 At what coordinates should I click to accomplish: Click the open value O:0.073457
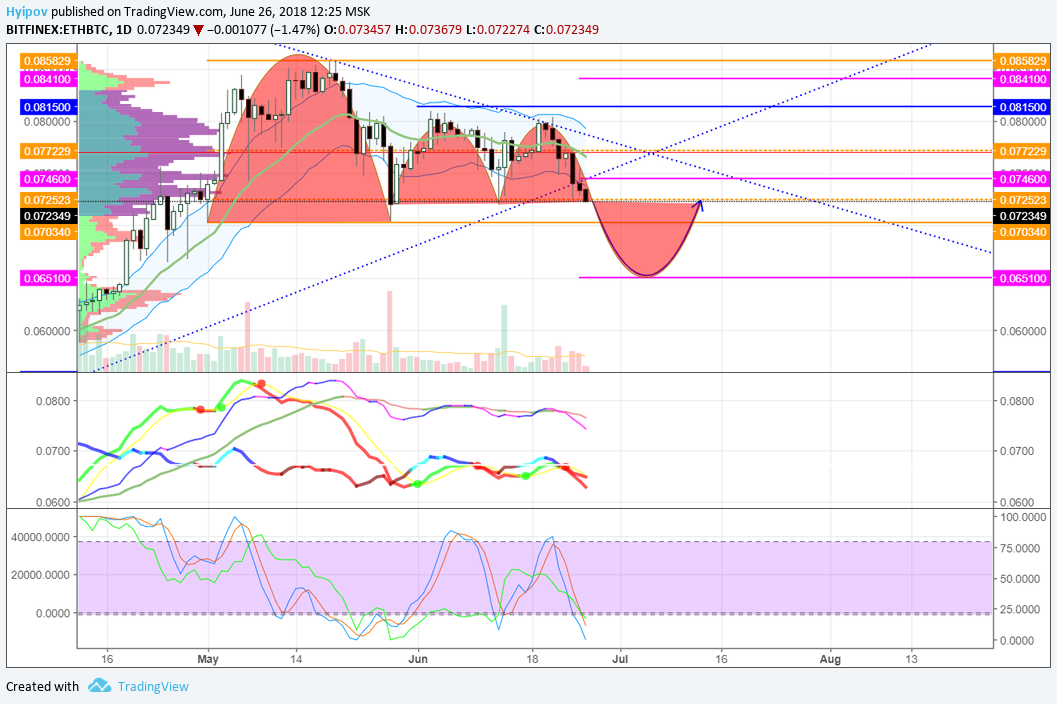coord(357,30)
